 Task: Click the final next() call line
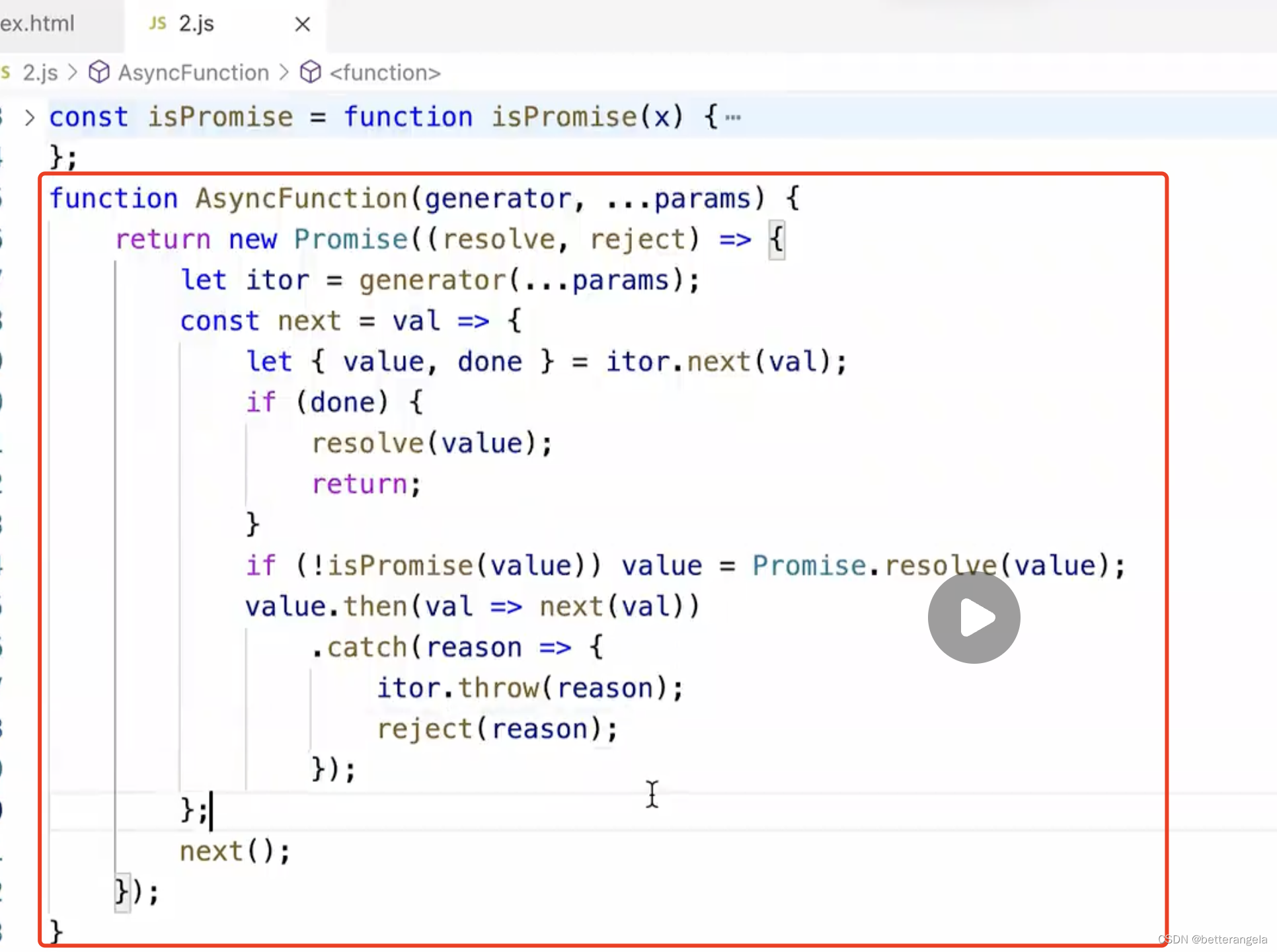pyautogui.click(x=235, y=852)
